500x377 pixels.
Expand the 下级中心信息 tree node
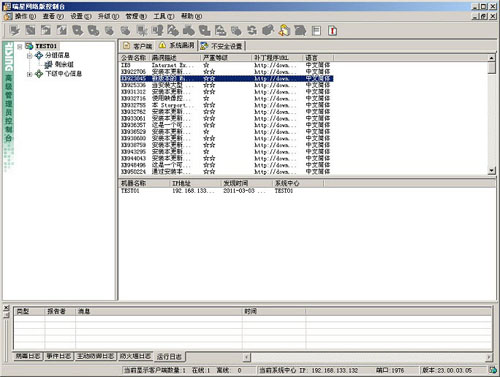[29, 74]
